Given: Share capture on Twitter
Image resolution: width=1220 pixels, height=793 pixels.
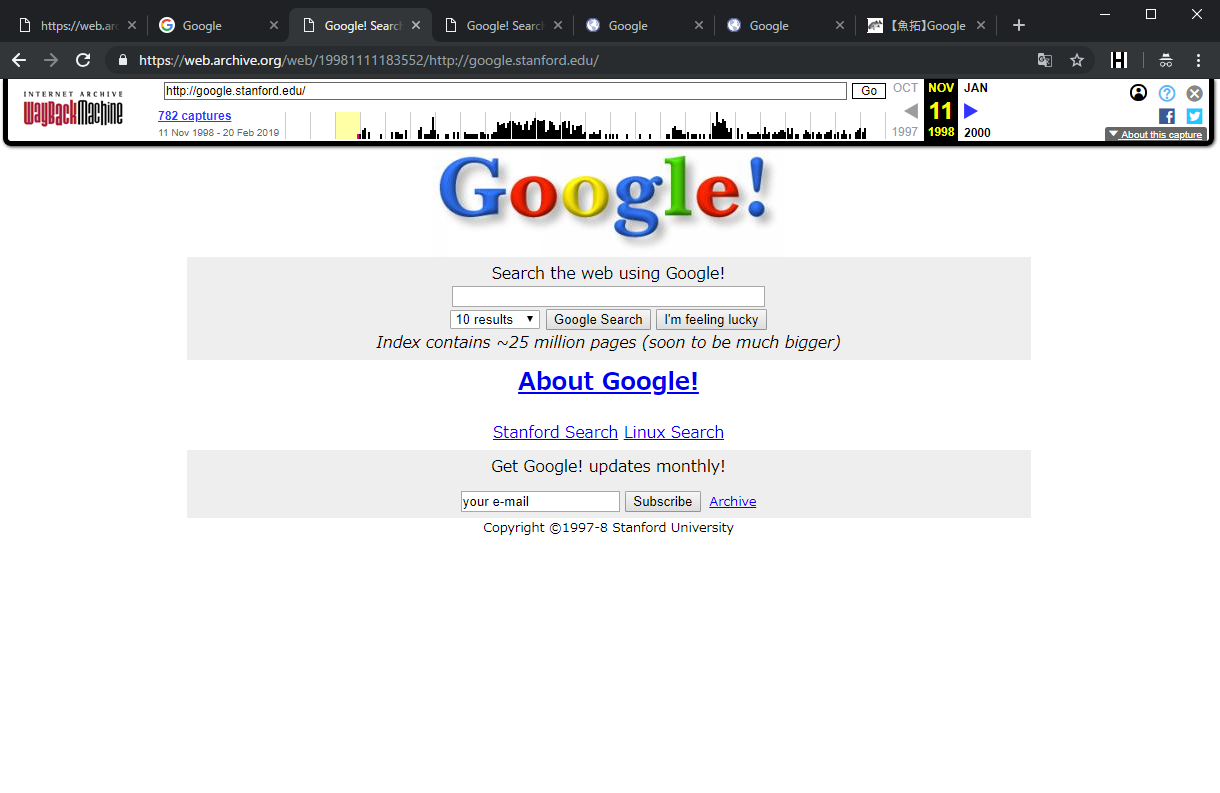Looking at the screenshot, I should coord(1194,116).
